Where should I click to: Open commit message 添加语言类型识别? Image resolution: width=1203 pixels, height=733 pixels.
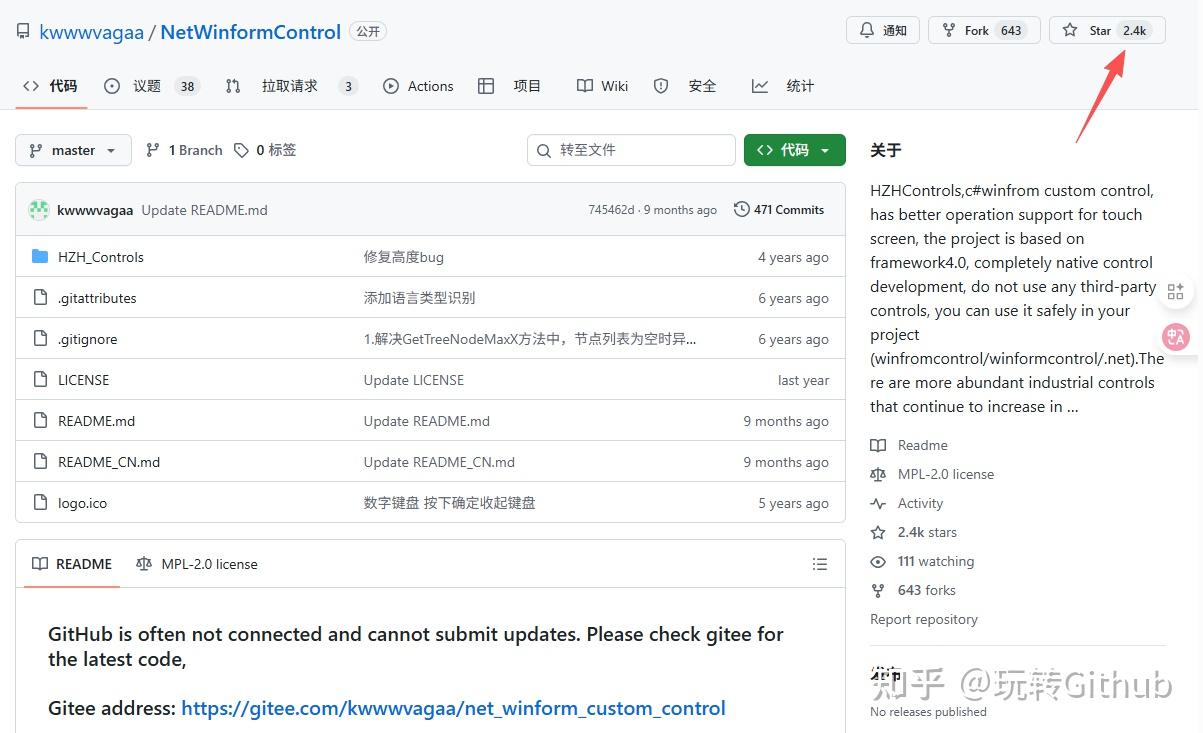point(420,298)
